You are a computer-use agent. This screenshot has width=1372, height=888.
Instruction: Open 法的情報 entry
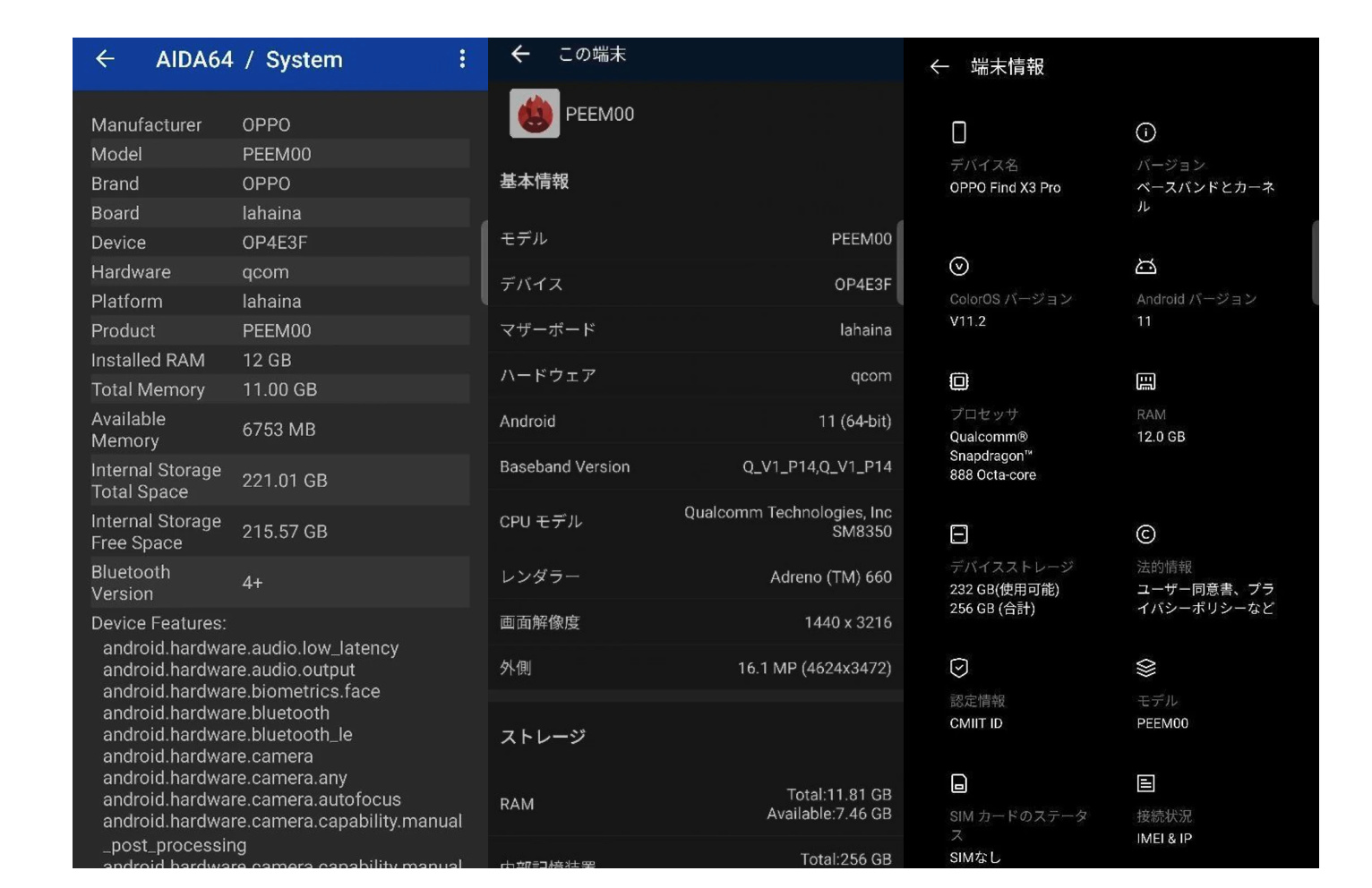(1205, 570)
